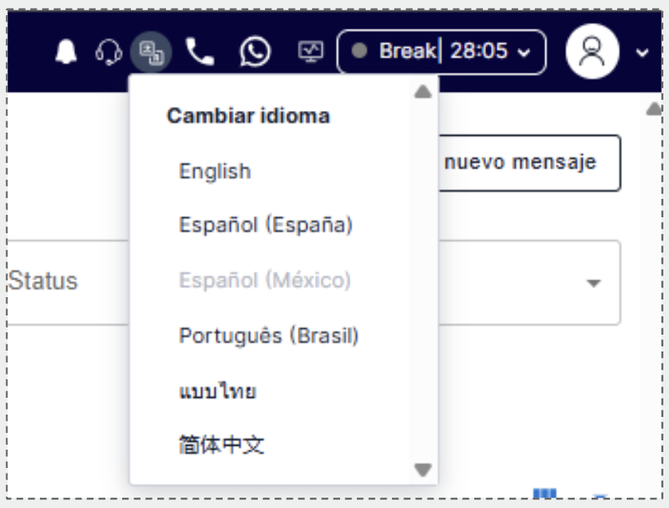Open the headset support icon
The height and width of the screenshot is (508, 669).
pos(108,52)
